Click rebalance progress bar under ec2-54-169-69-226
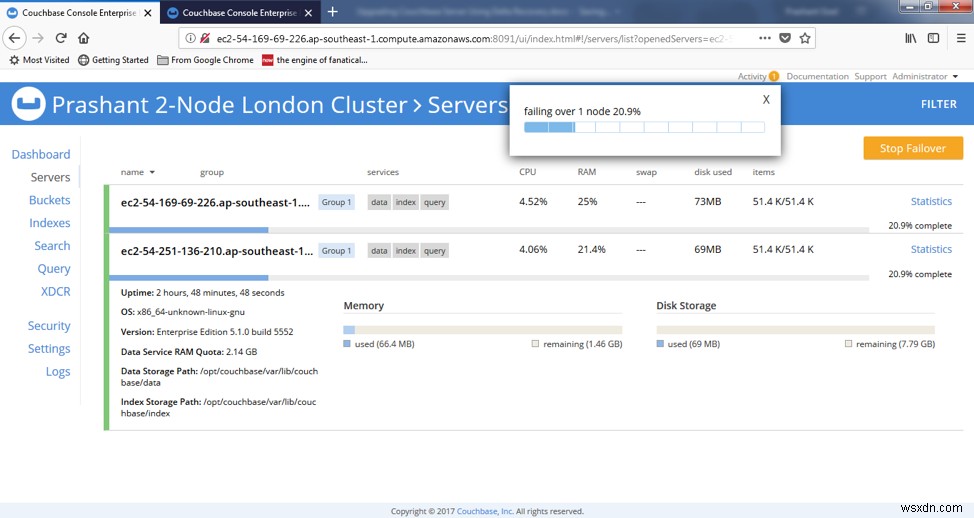The width and height of the screenshot is (974, 518). [489, 230]
